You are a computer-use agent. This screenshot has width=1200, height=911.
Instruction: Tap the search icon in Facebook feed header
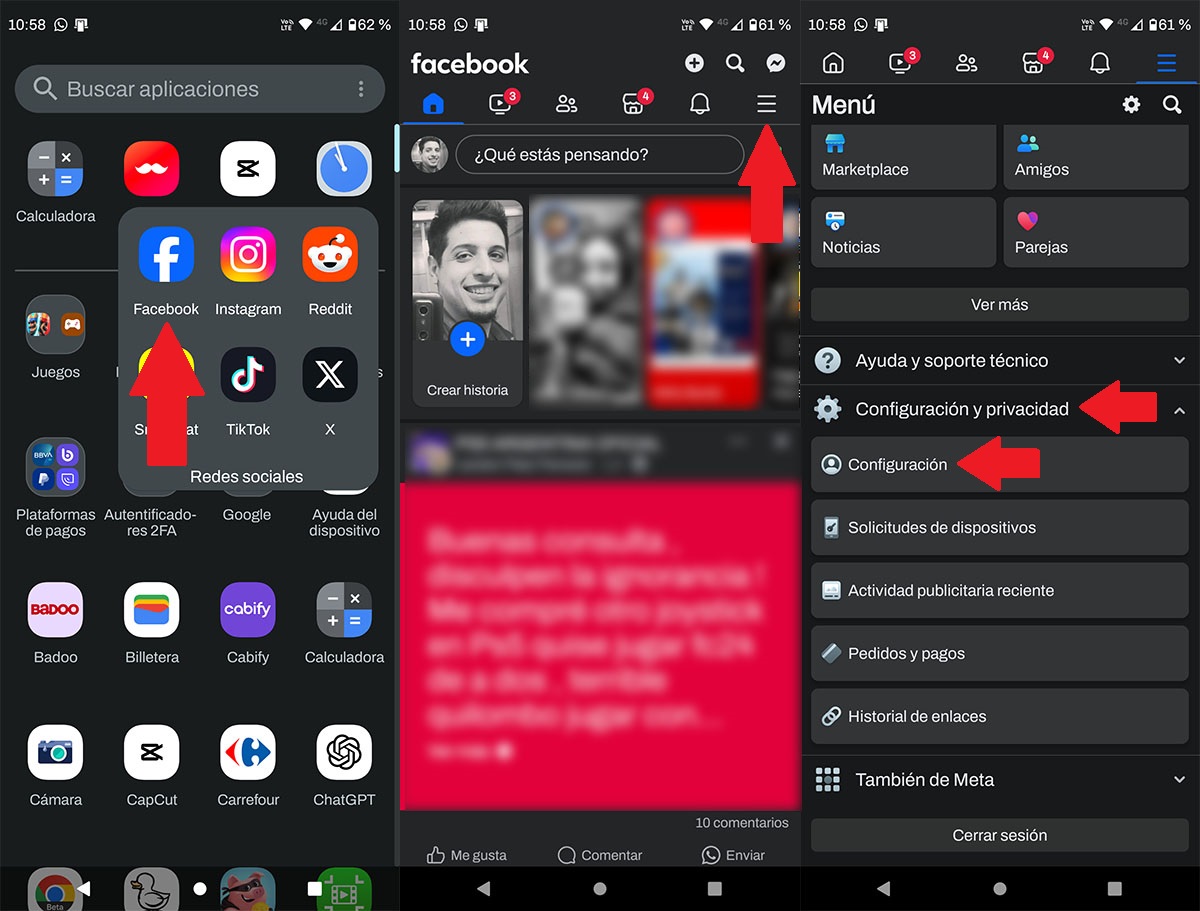[735, 63]
